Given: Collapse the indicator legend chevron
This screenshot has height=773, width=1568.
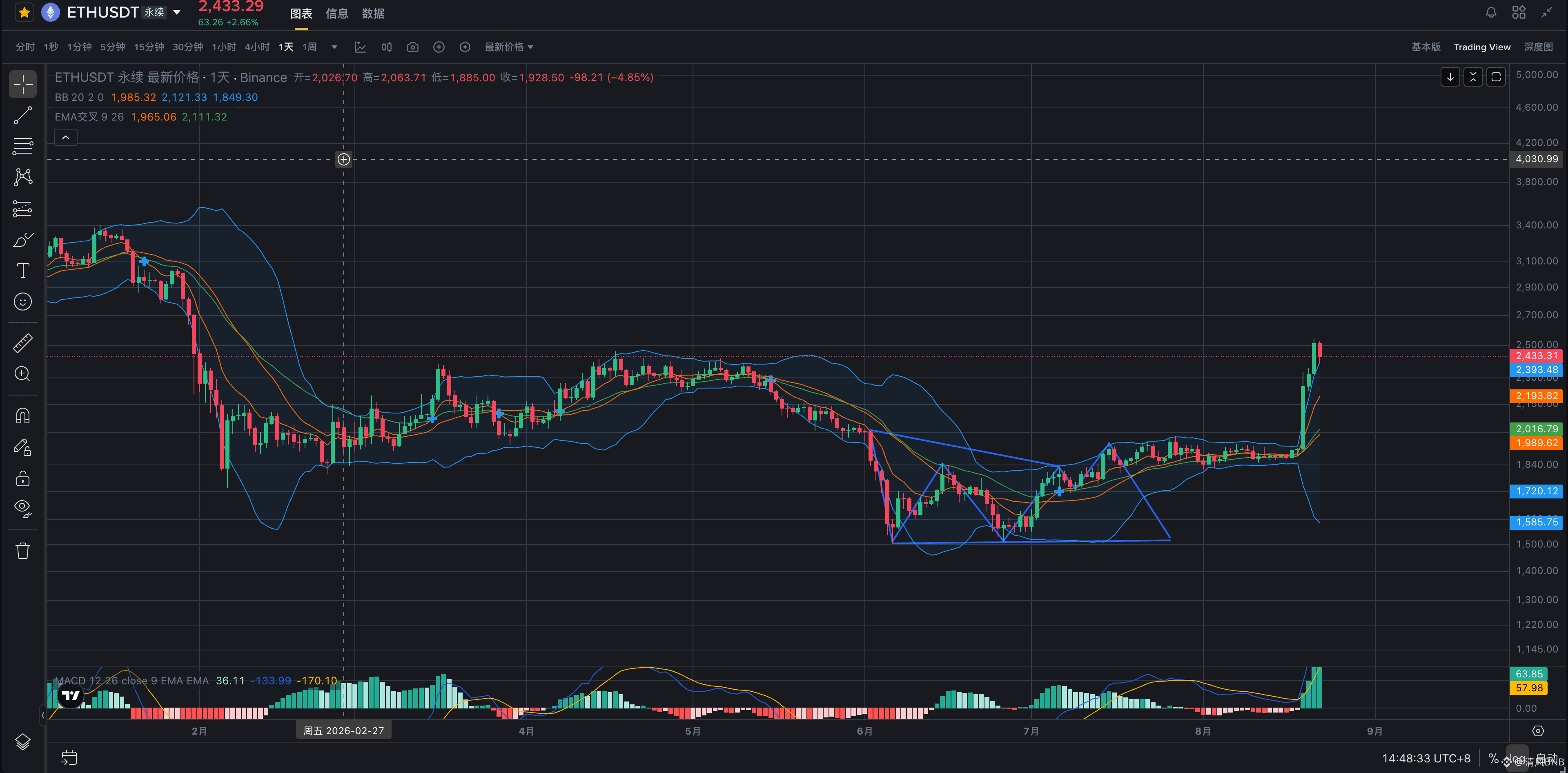Looking at the screenshot, I should [66, 138].
